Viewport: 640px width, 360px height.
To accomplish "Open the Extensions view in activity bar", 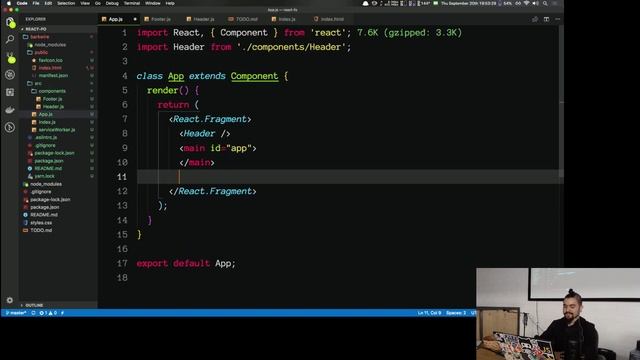I will pyautogui.click(x=10, y=92).
